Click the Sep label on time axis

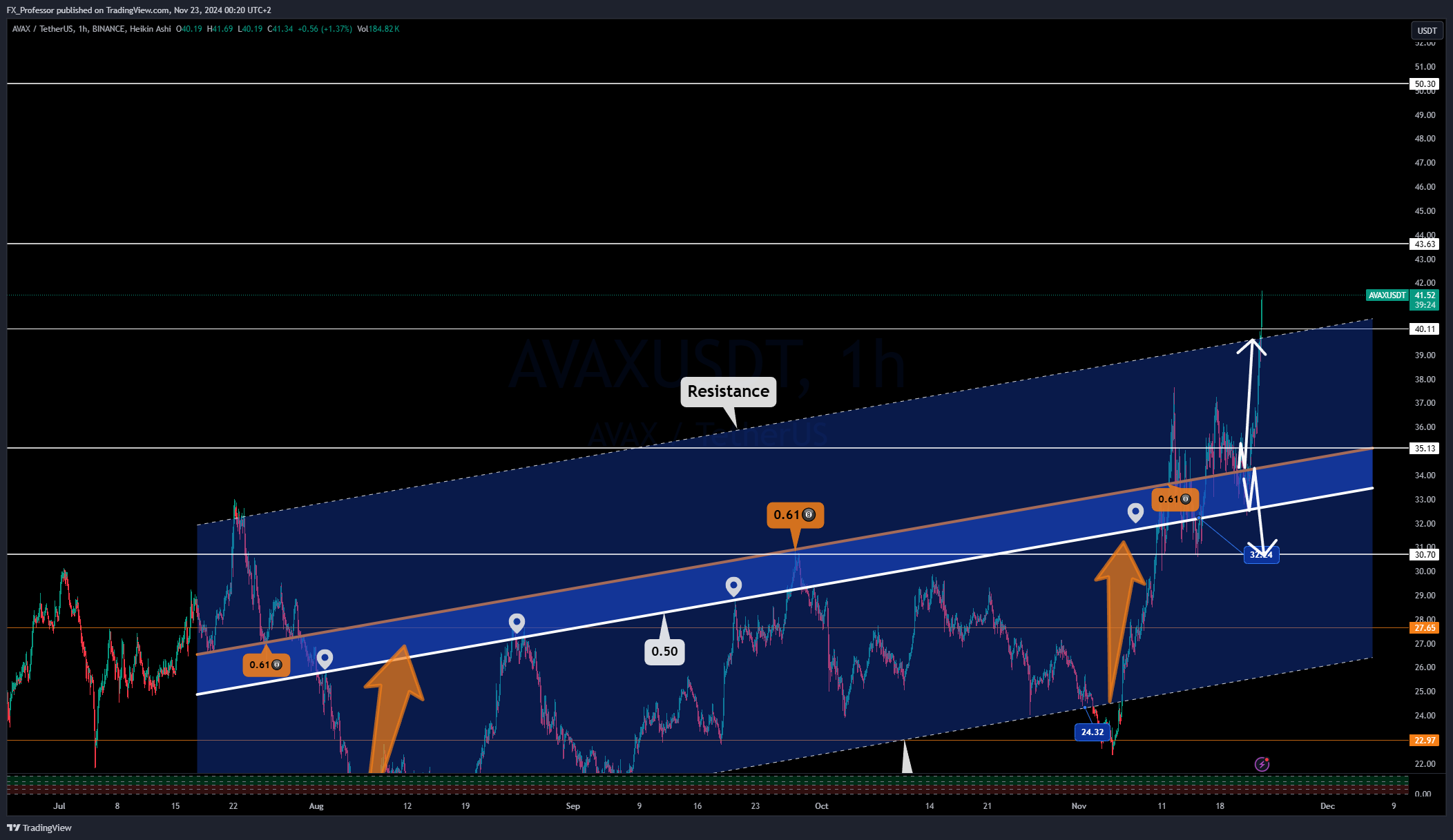(573, 806)
